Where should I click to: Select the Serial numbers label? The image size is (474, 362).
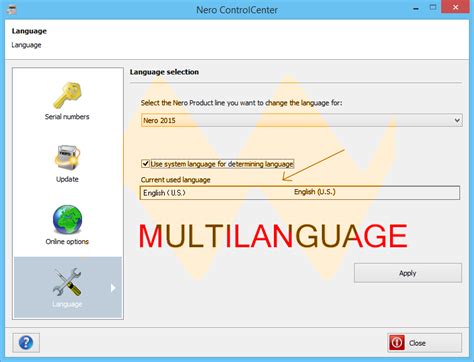pyautogui.click(x=67, y=117)
